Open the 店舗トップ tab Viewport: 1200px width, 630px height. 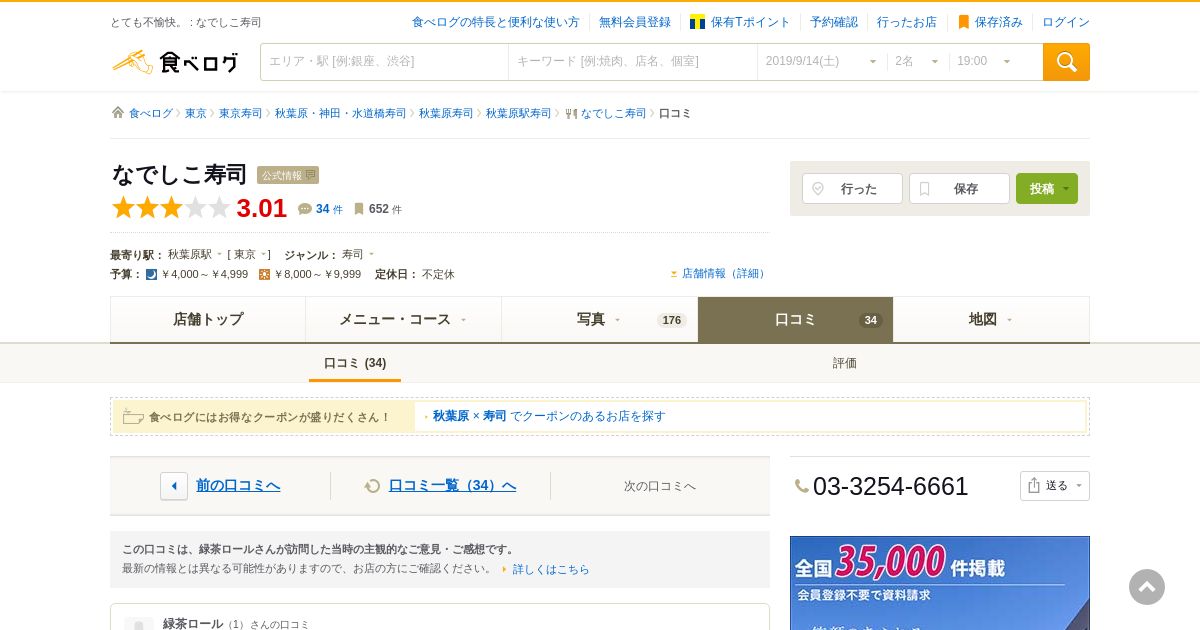pyautogui.click(x=208, y=320)
